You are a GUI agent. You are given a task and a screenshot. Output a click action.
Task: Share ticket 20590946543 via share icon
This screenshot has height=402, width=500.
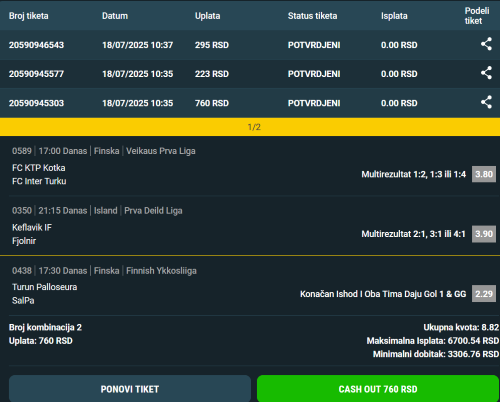(486, 44)
